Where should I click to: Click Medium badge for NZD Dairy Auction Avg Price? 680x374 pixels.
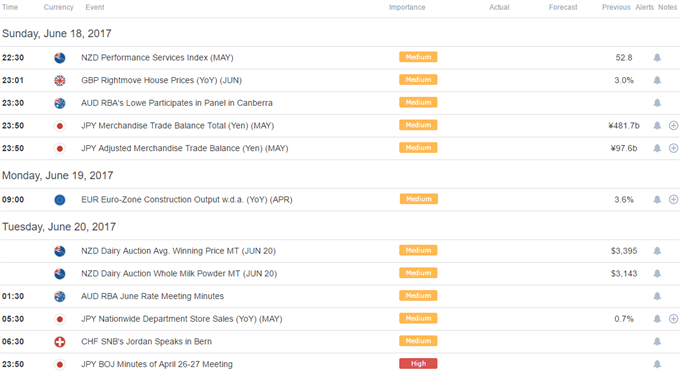click(418, 250)
